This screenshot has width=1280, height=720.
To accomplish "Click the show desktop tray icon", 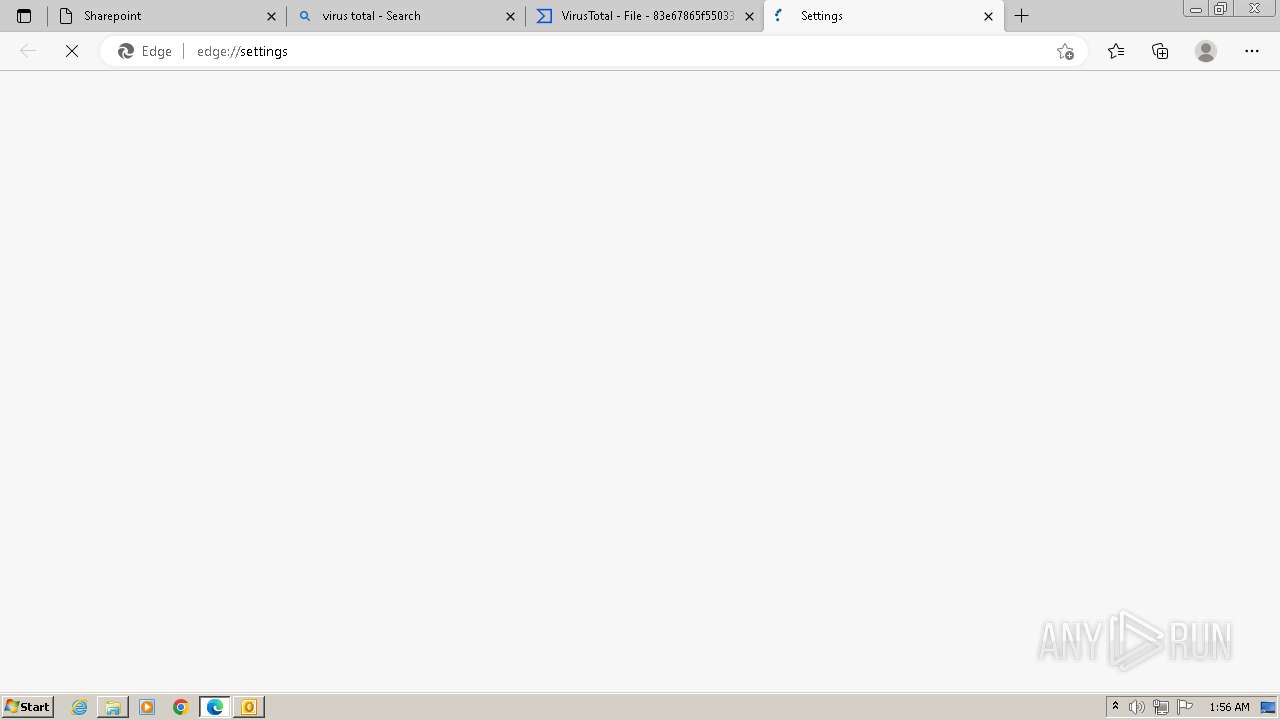I will (x=1268, y=707).
